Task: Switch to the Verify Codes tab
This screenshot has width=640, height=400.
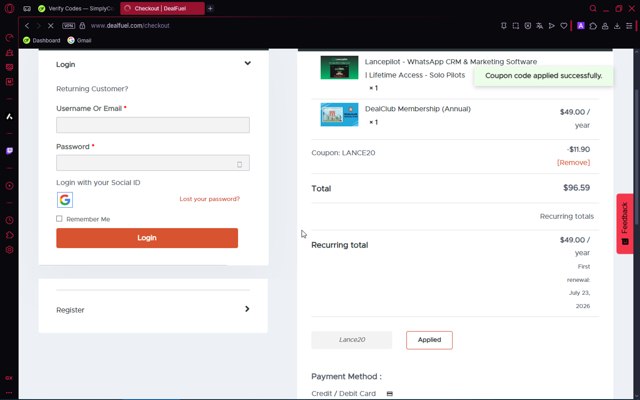Action: (76, 9)
